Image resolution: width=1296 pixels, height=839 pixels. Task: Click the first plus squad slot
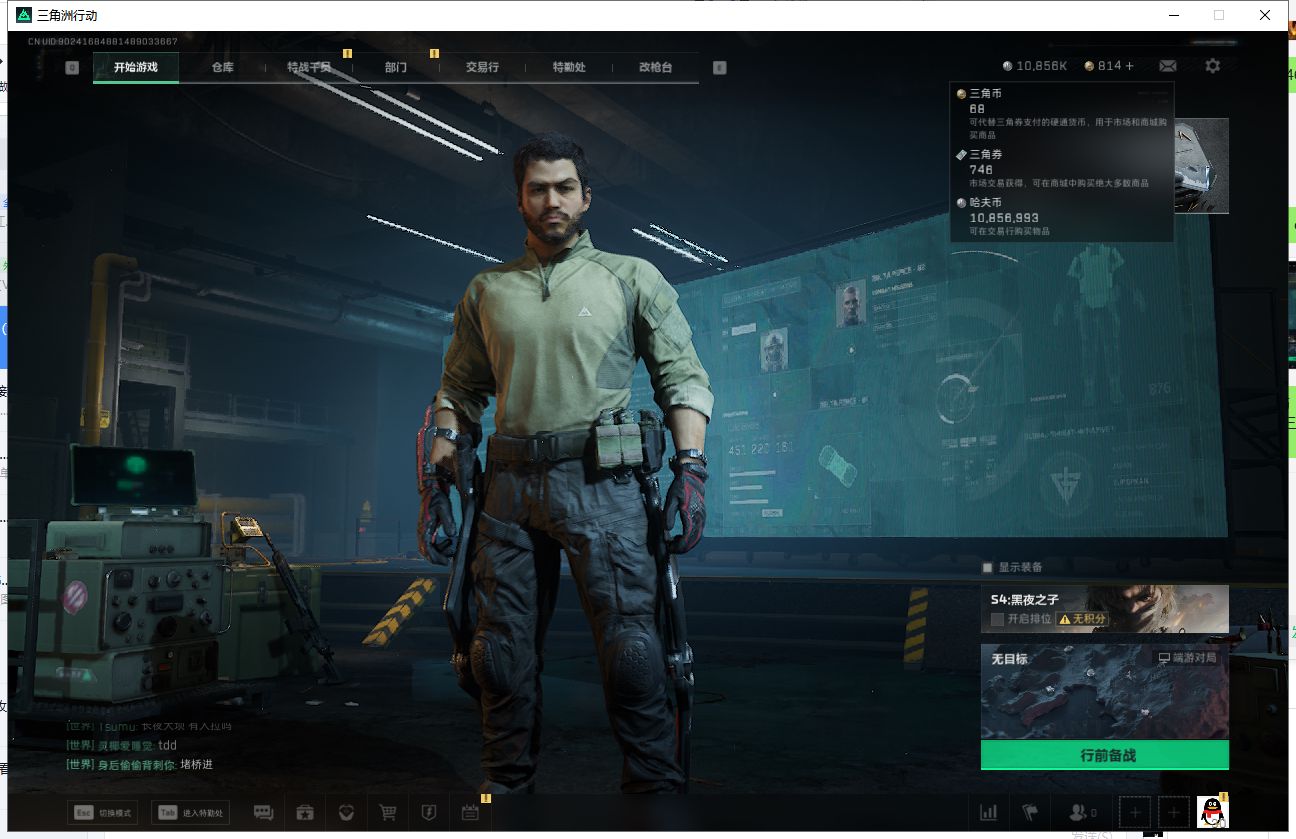(1134, 813)
